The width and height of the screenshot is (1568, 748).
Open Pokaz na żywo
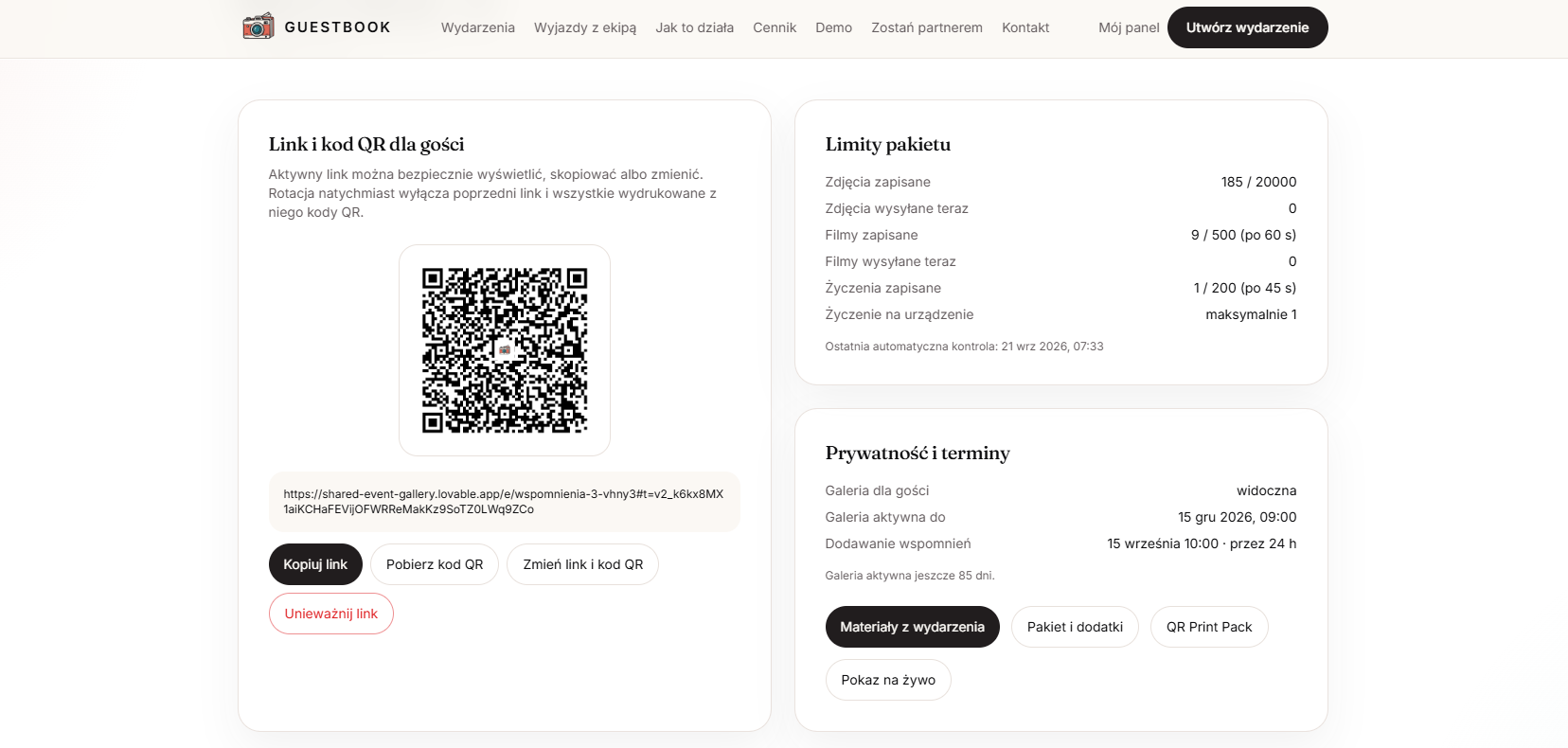[888, 680]
